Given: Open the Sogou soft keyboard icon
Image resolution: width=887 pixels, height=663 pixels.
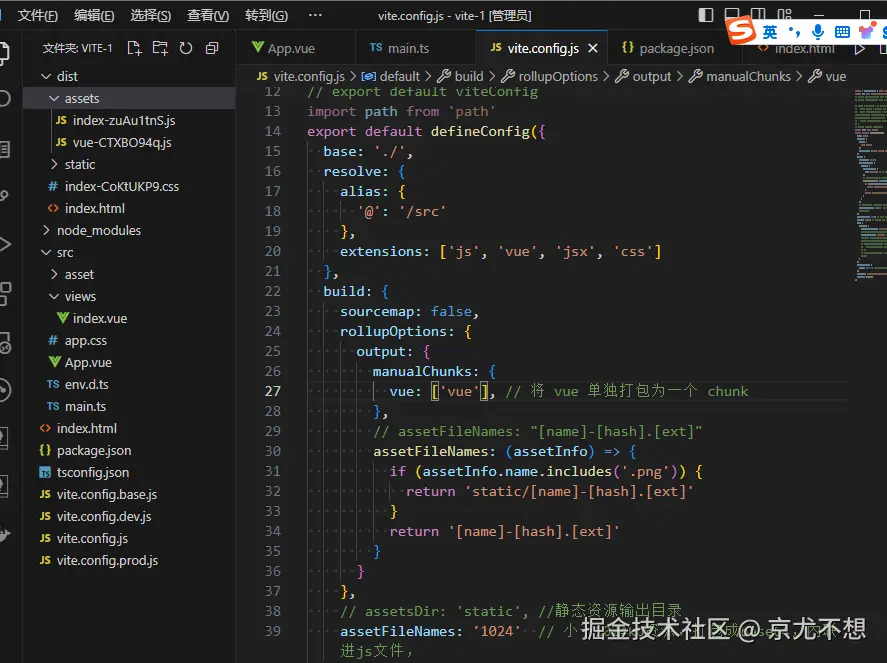Looking at the screenshot, I should point(842,32).
